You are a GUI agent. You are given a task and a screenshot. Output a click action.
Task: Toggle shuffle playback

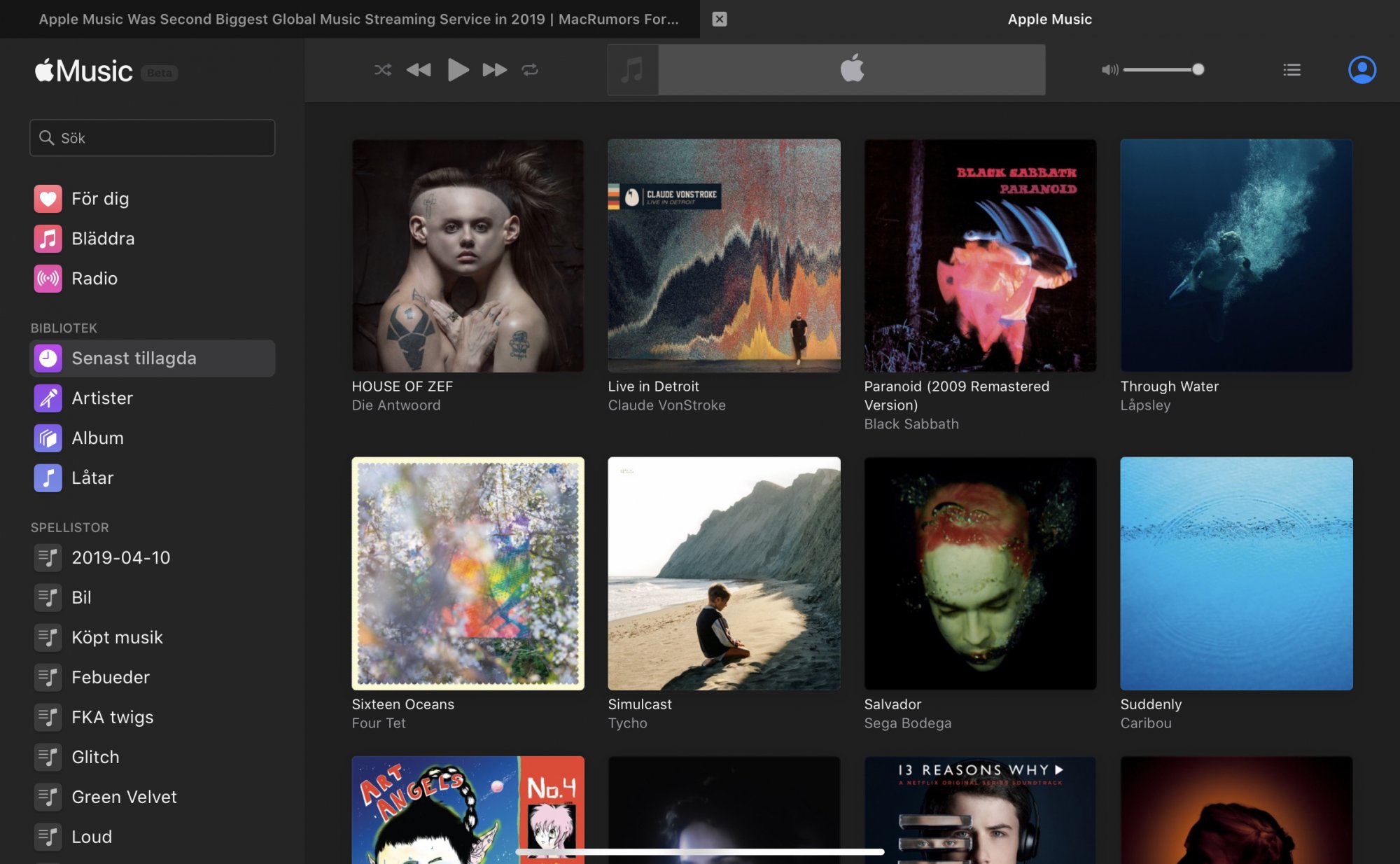(x=382, y=70)
